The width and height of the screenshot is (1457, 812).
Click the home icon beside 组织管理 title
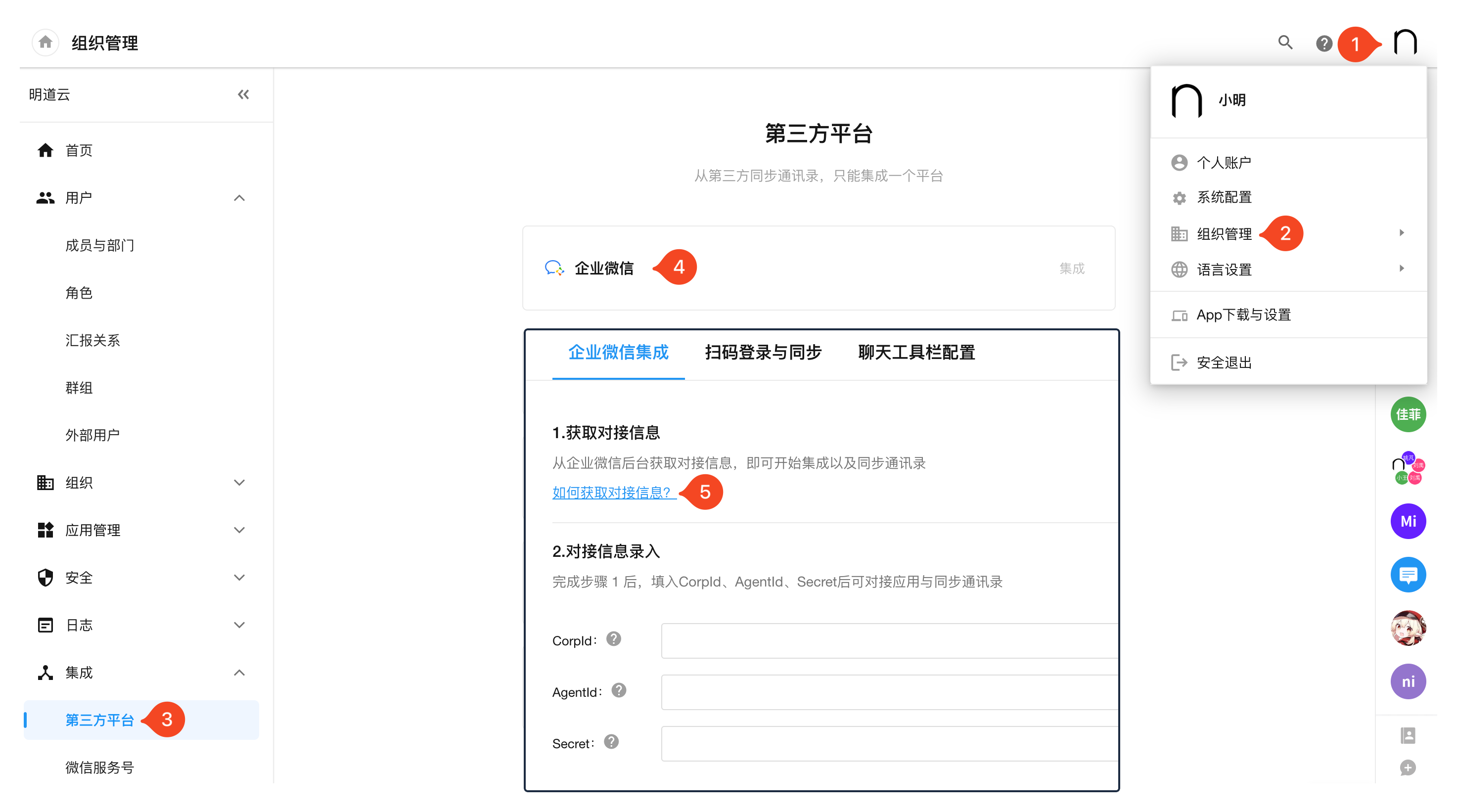coord(45,43)
